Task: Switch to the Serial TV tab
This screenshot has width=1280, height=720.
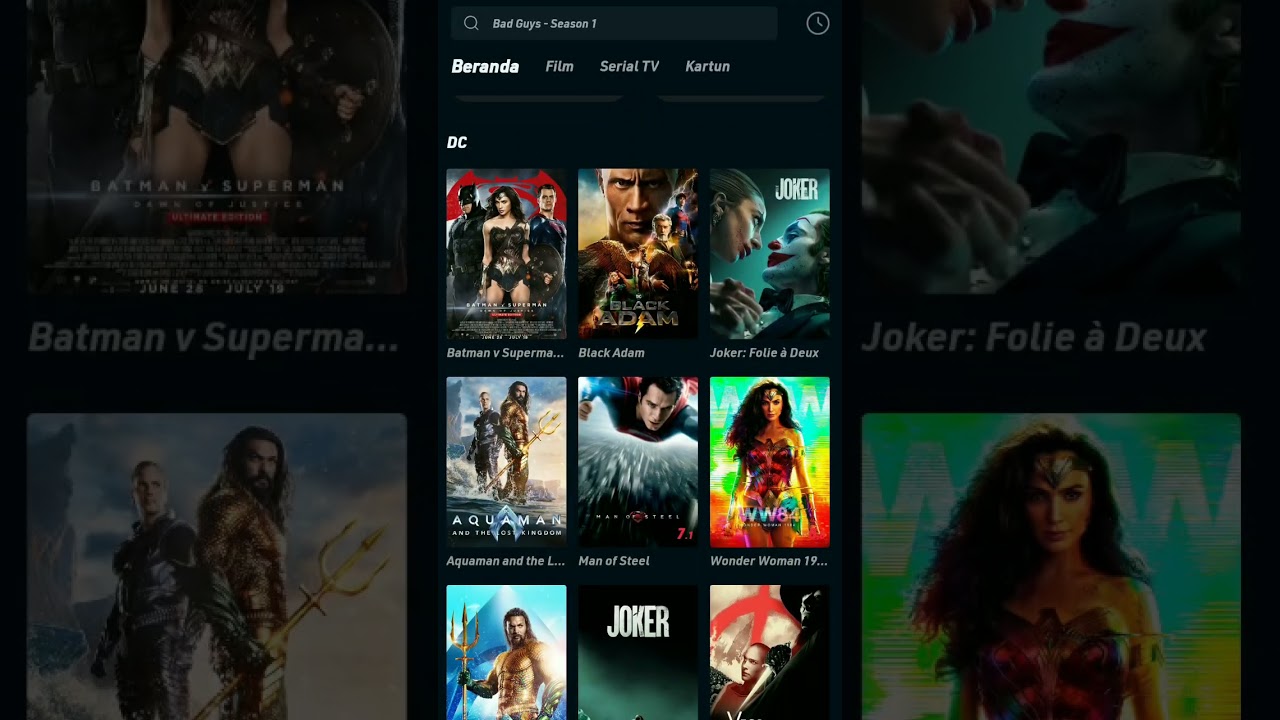Action: click(x=629, y=66)
